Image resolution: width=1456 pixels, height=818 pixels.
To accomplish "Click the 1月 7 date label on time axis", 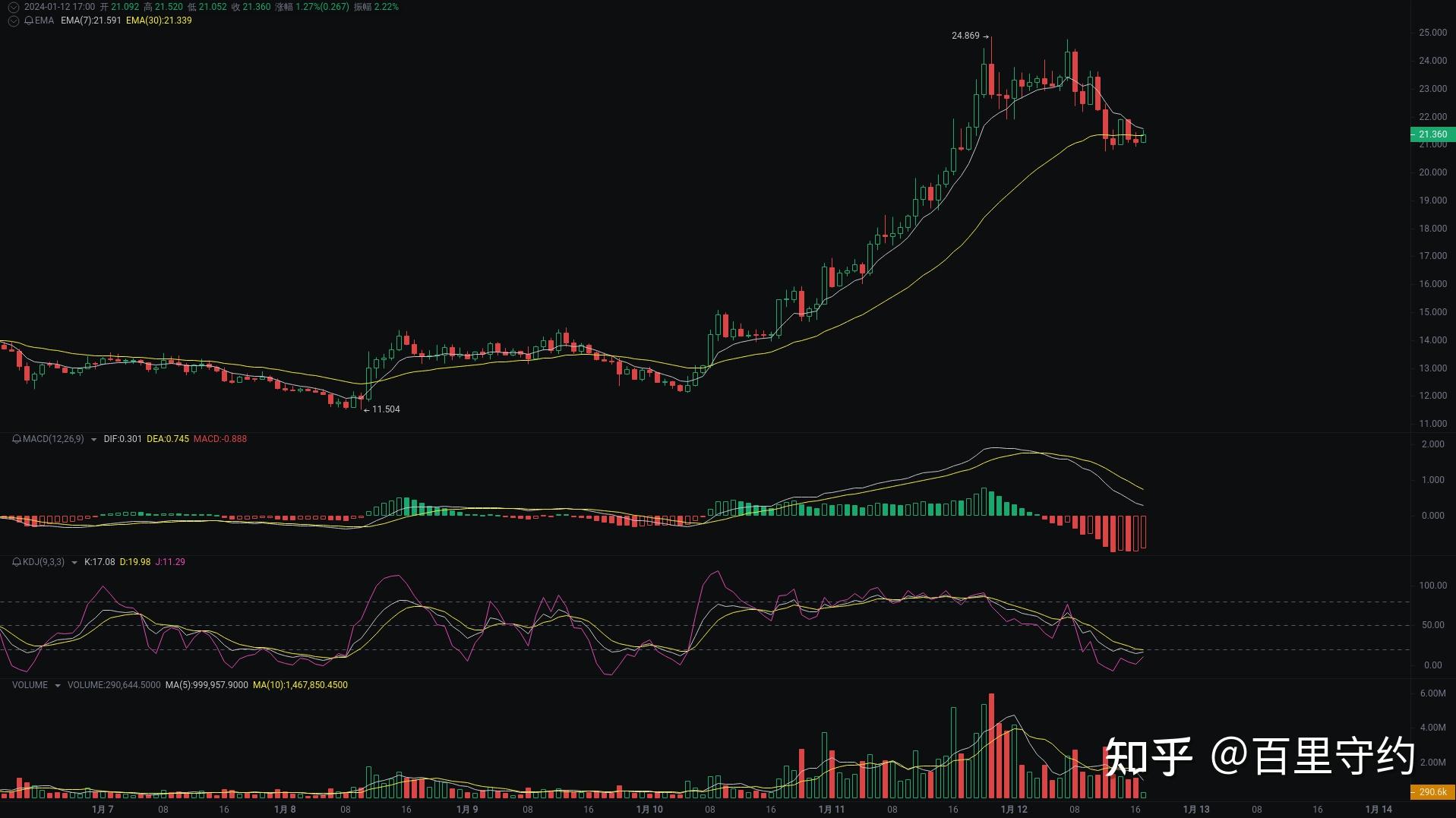I will [x=103, y=810].
